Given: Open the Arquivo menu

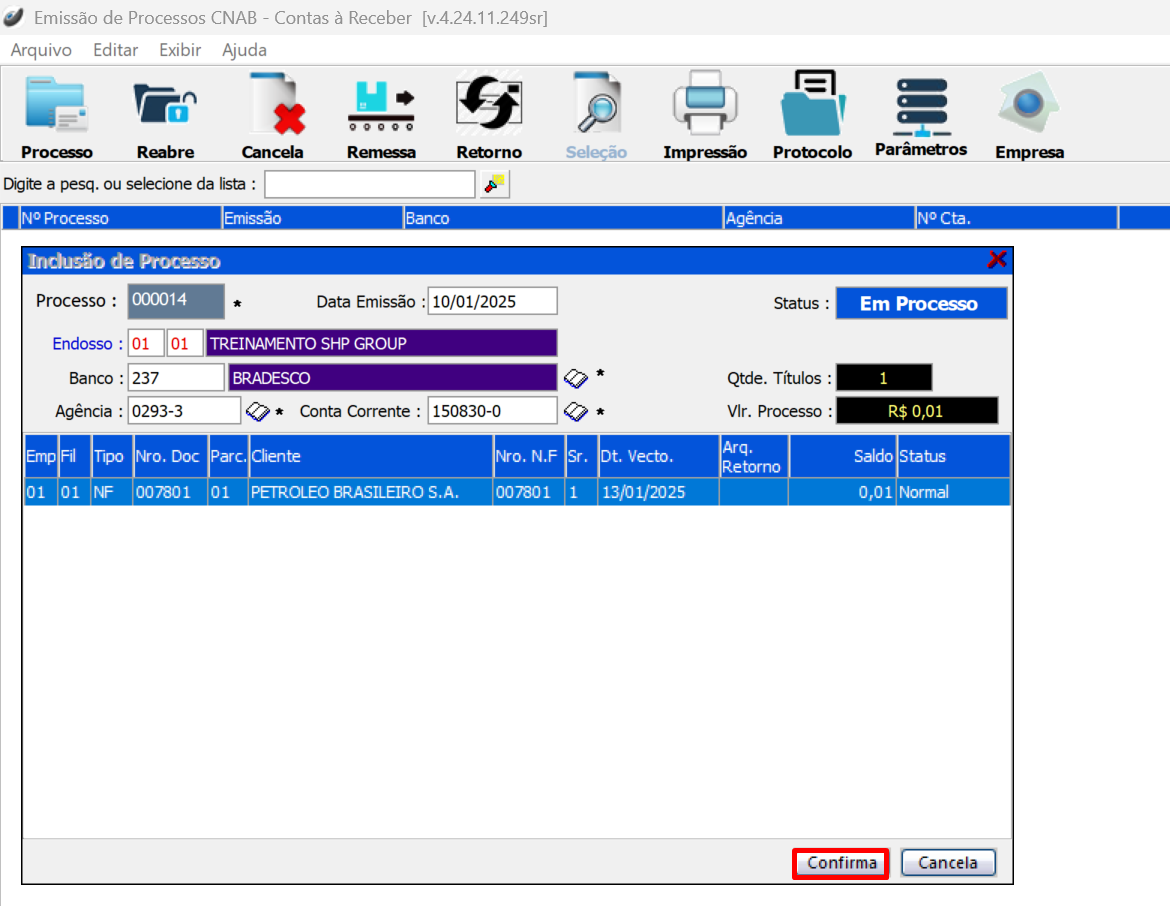Looking at the screenshot, I should point(41,50).
